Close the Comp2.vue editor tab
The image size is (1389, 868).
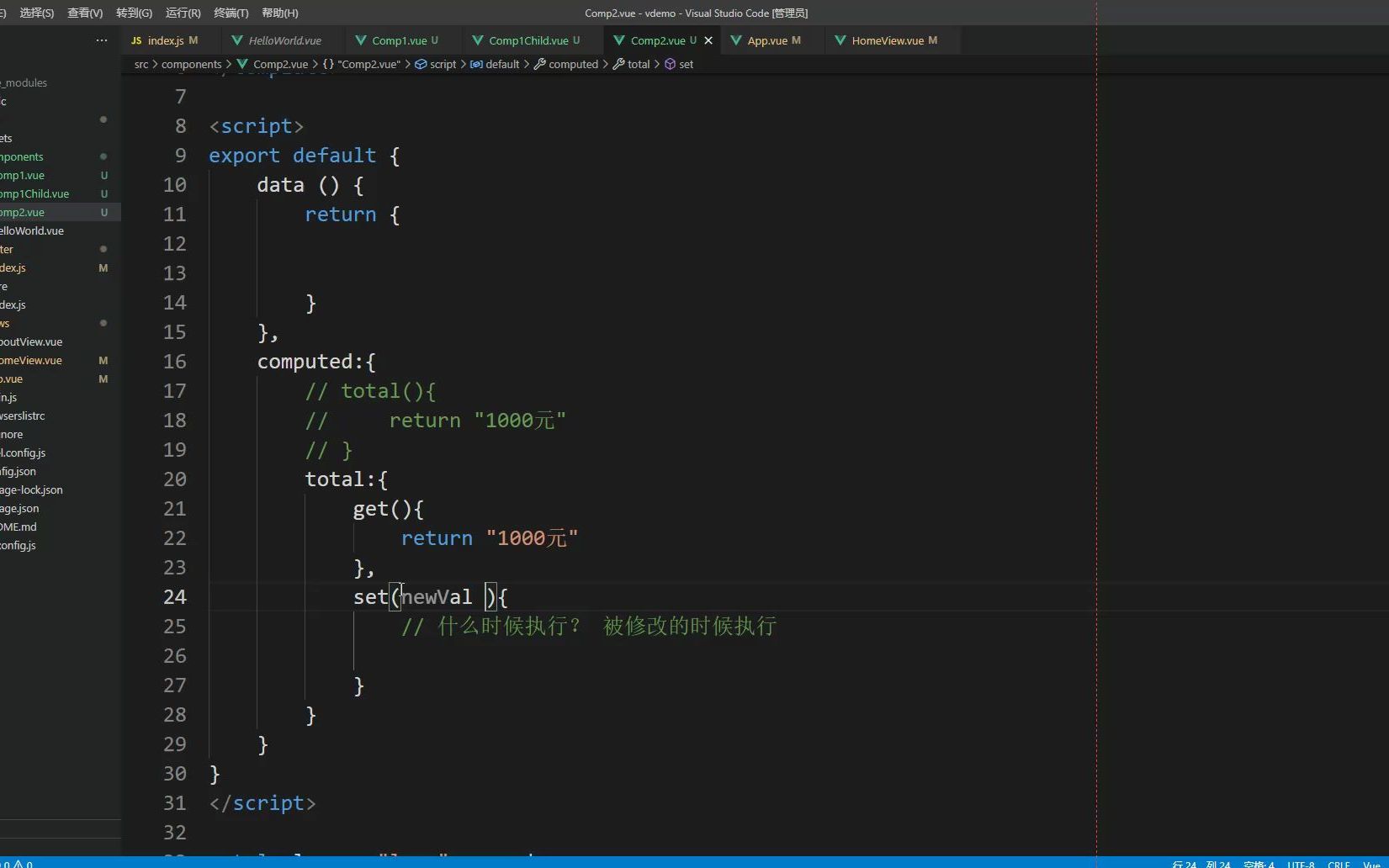708,40
